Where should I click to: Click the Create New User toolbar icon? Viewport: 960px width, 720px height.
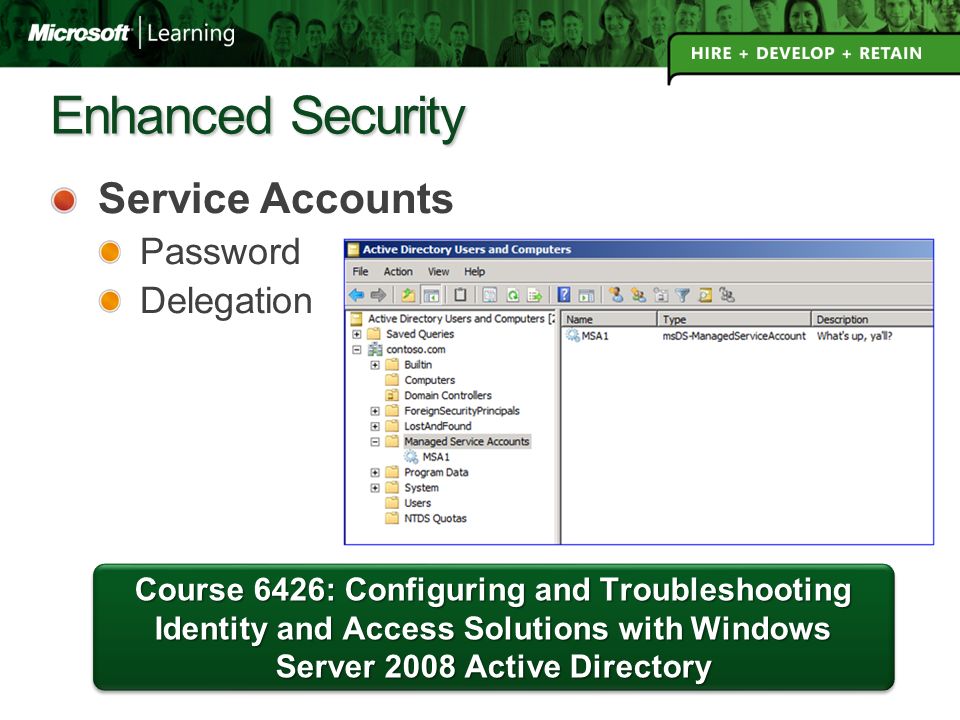616,295
